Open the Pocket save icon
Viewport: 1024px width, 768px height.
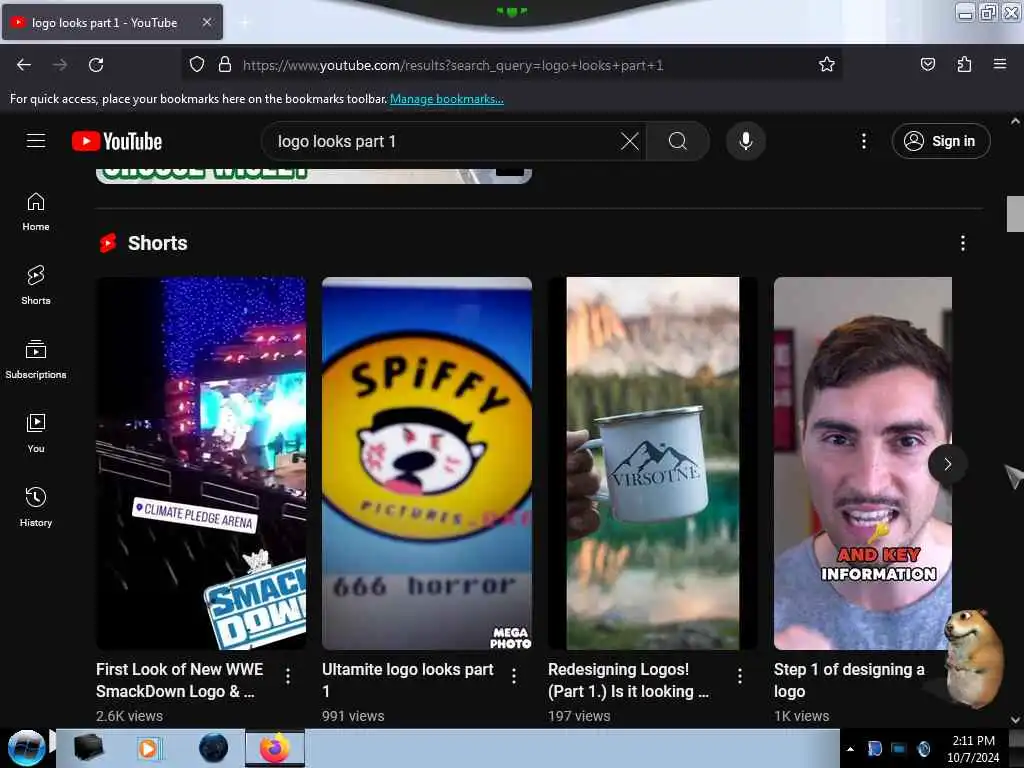927,65
